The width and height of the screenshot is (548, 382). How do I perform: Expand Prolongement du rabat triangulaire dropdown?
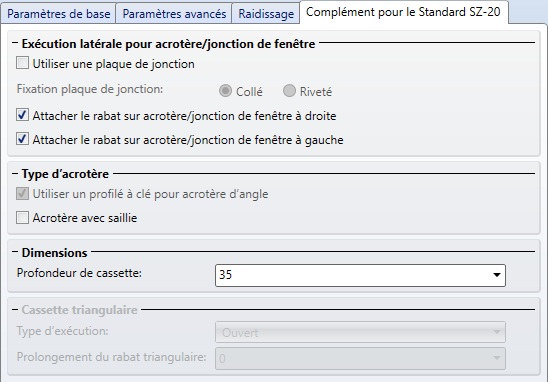pyautogui.click(x=360, y=358)
